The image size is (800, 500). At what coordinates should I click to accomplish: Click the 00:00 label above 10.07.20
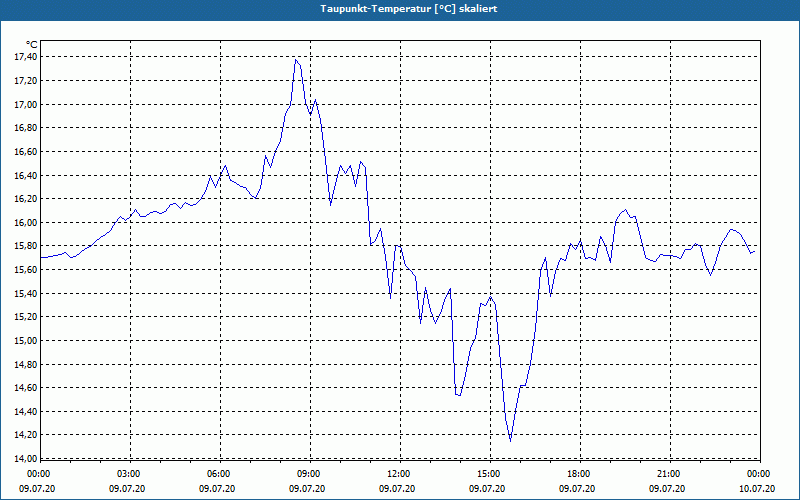759,474
